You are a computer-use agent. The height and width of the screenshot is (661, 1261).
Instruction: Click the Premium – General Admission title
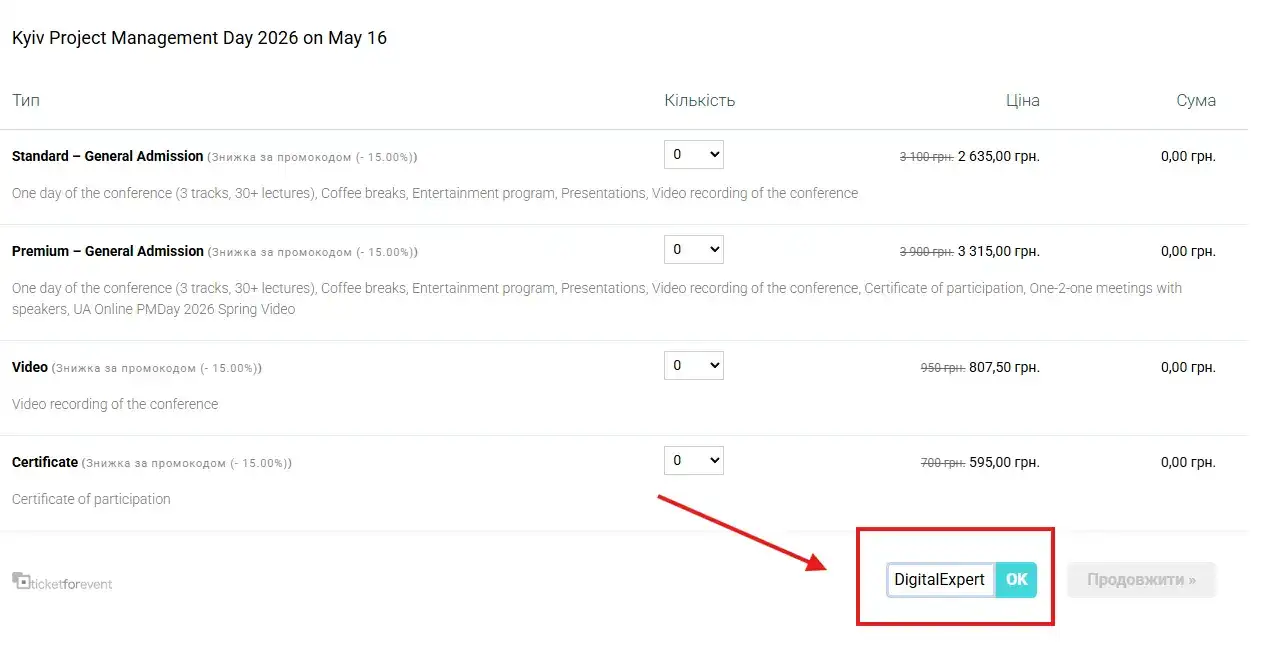(x=108, y=251)
